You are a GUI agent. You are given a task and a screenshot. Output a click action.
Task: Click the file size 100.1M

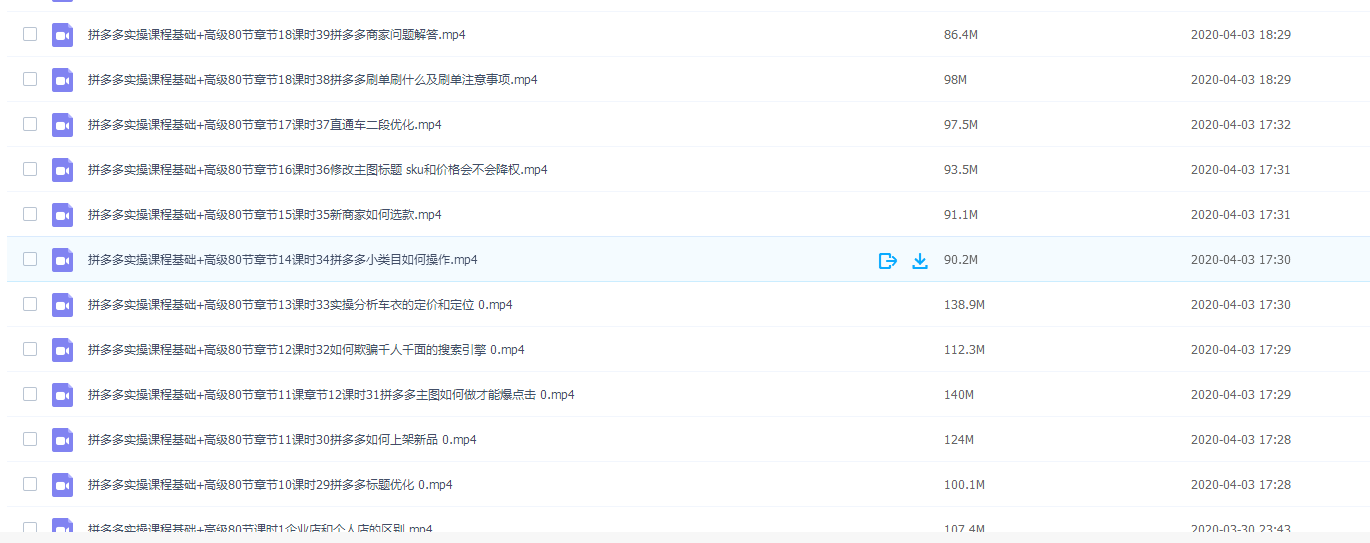click(x=964, y=485)
